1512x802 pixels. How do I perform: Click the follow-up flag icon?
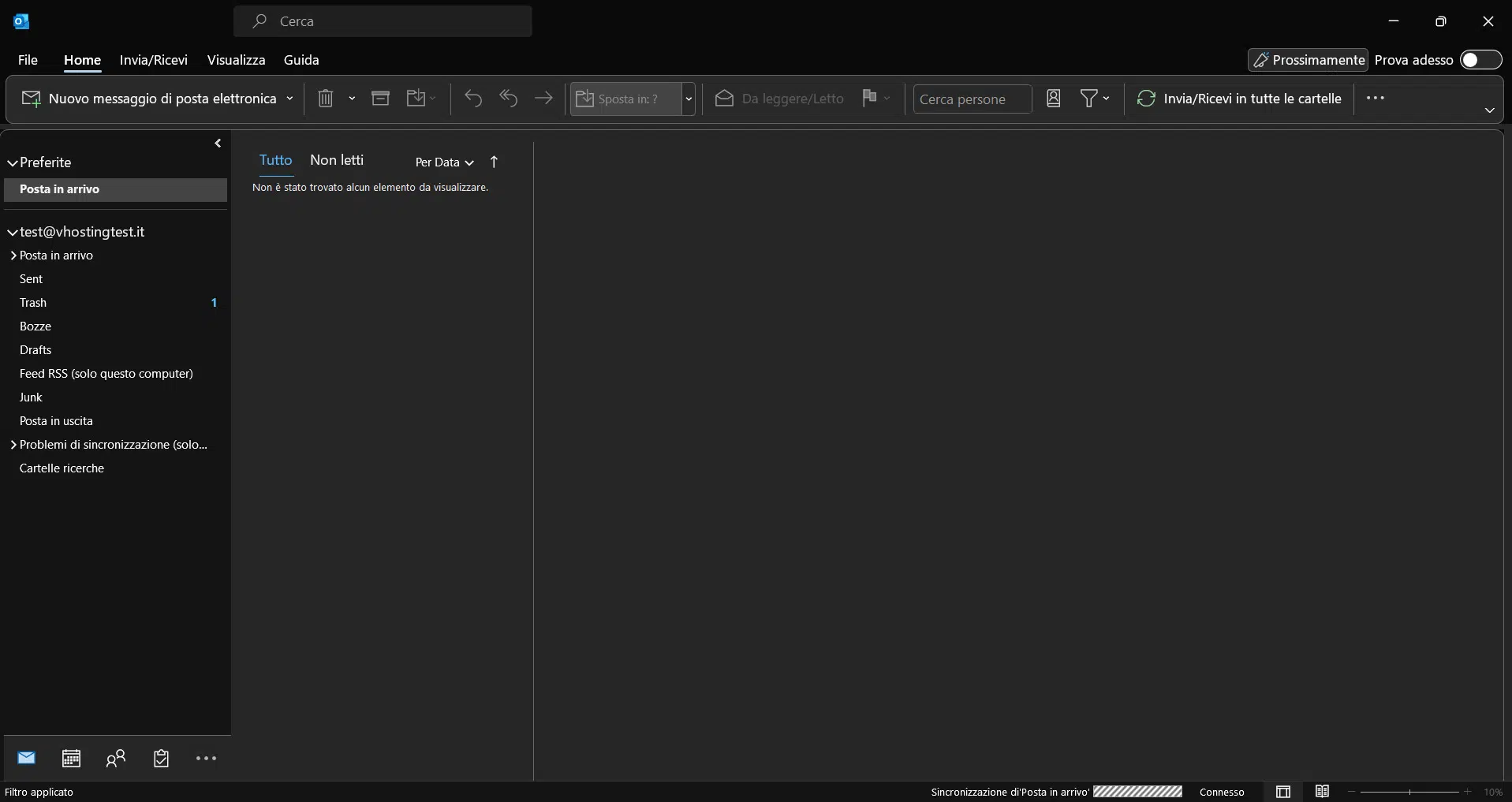click(x=870, y=98)
